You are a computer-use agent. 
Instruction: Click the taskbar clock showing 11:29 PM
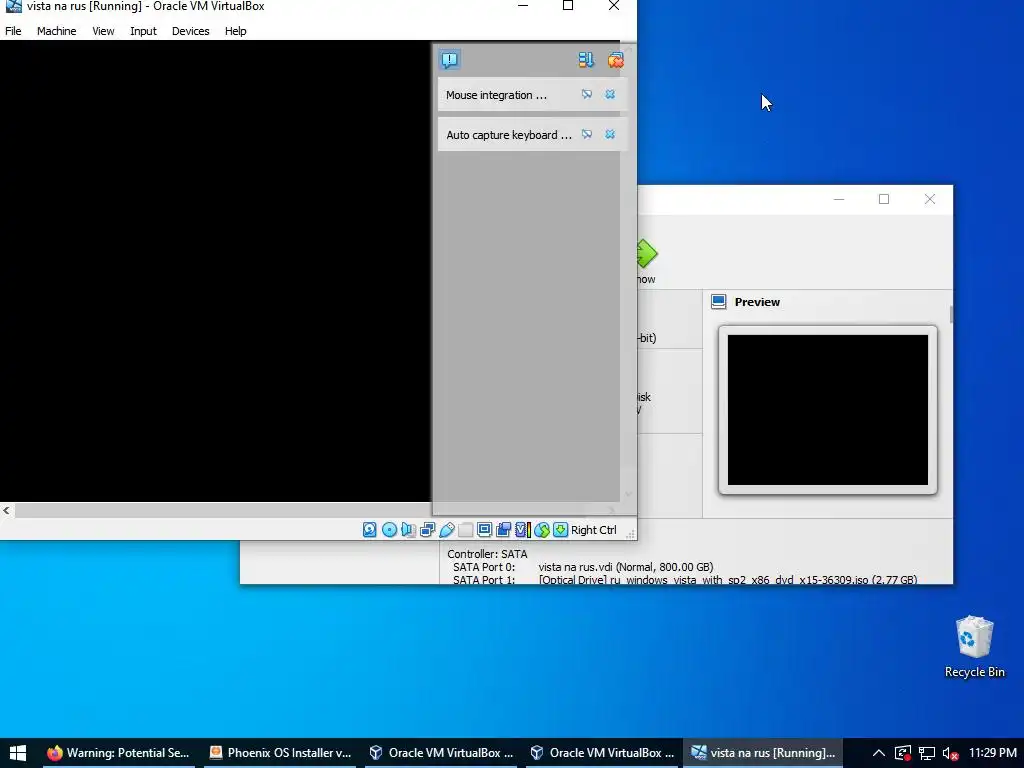coord(993,753)
